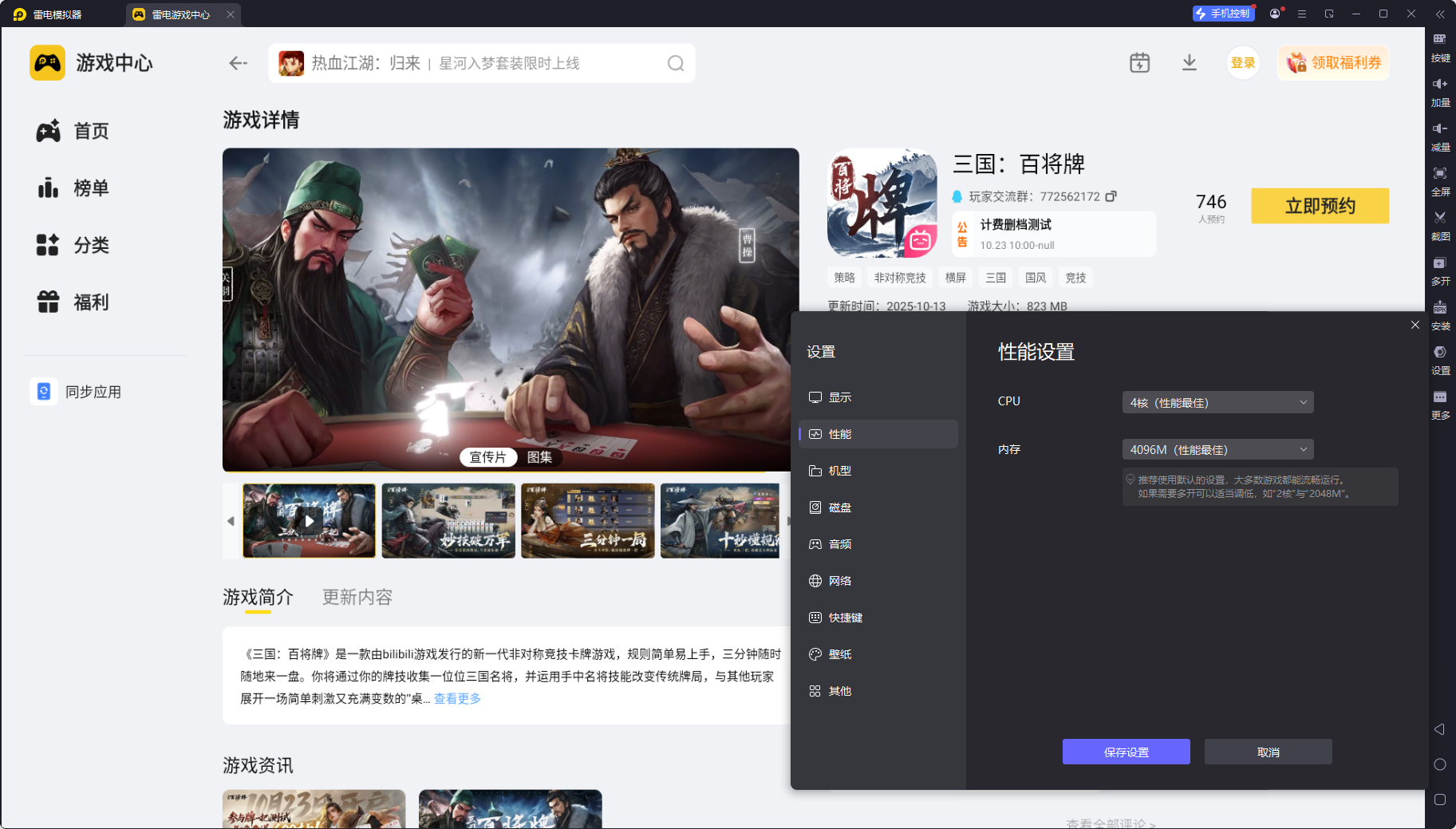Open the download manager icon in the top bar
The height and width of the screenshot is (829, 1456).
(1190, 62)
